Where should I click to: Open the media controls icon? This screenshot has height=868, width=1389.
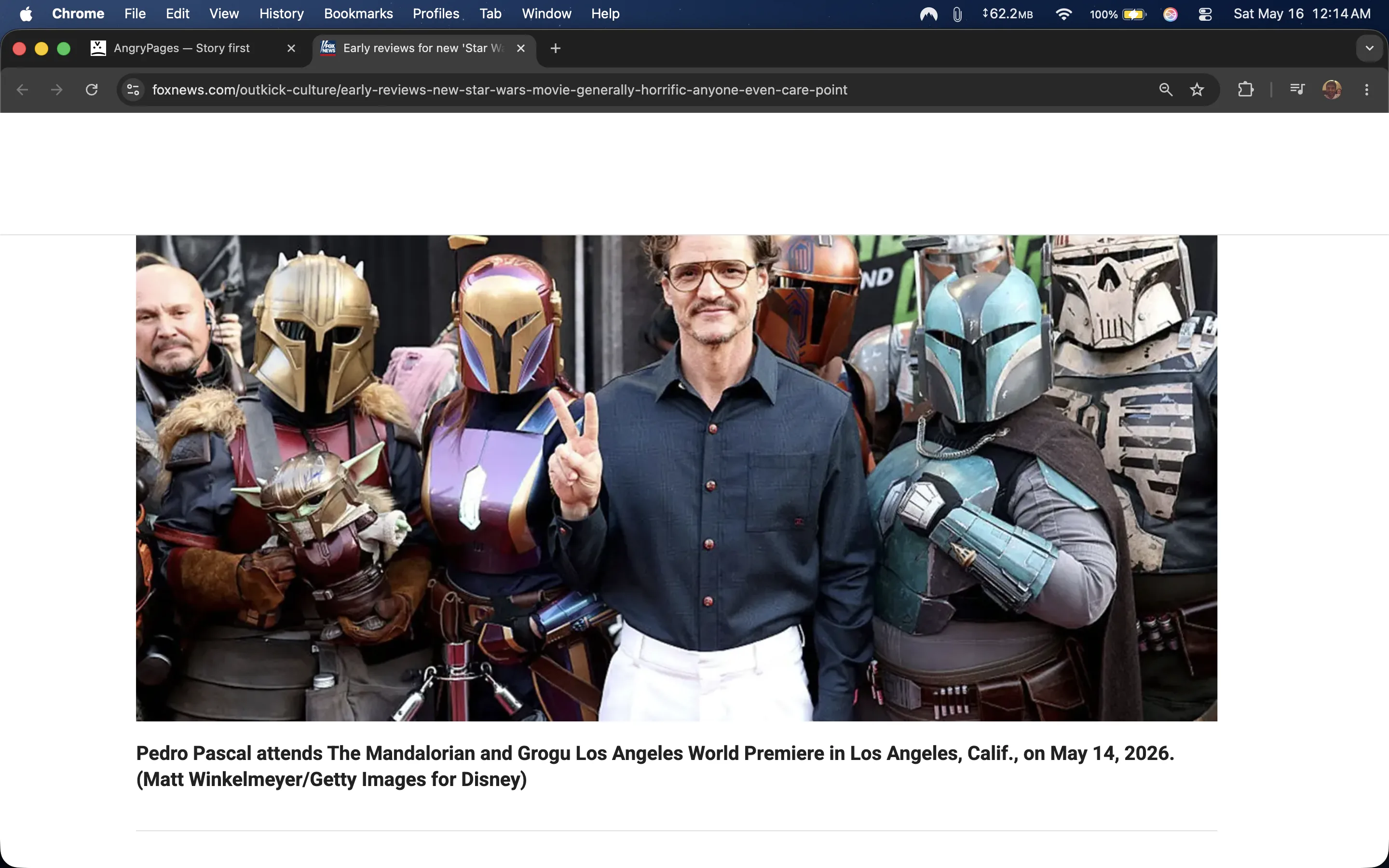pos(1297,90)
